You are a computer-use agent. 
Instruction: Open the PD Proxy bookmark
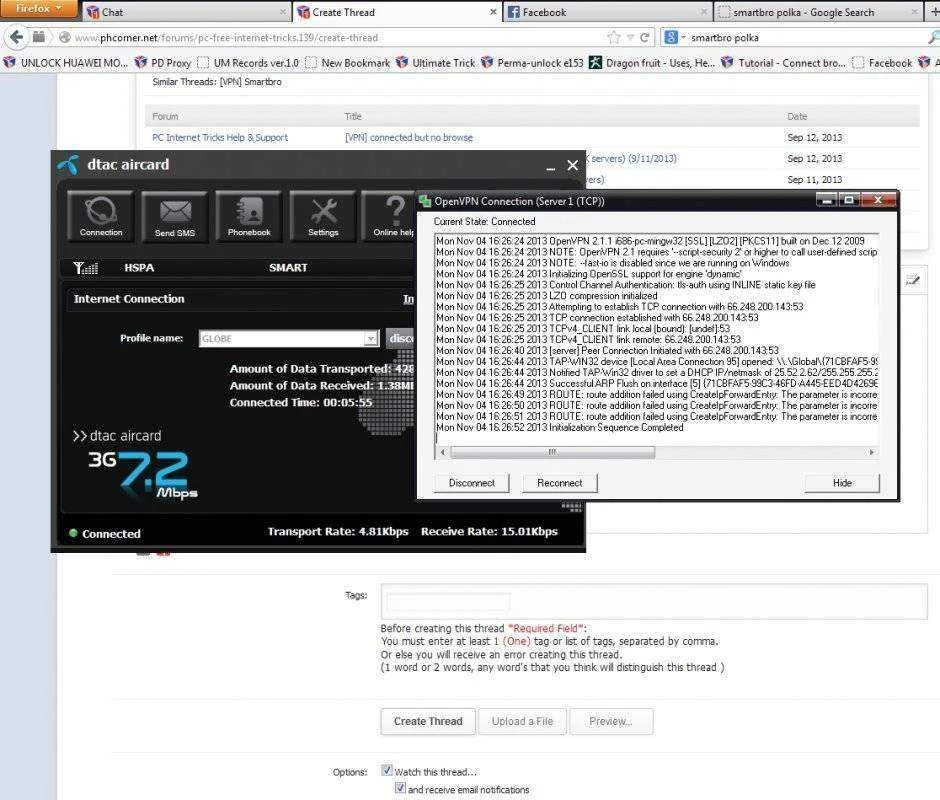(x=162, y=62)
